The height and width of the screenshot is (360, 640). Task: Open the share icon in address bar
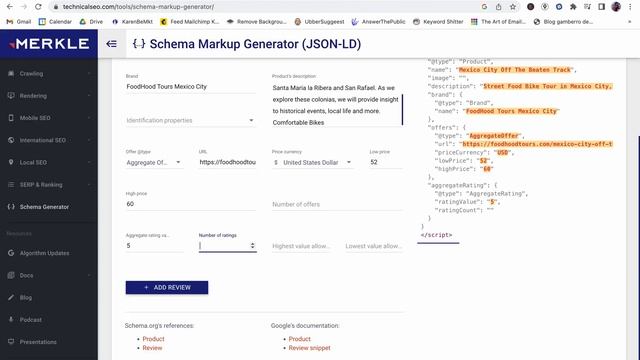pyautogui.click(x=498, y=7)
